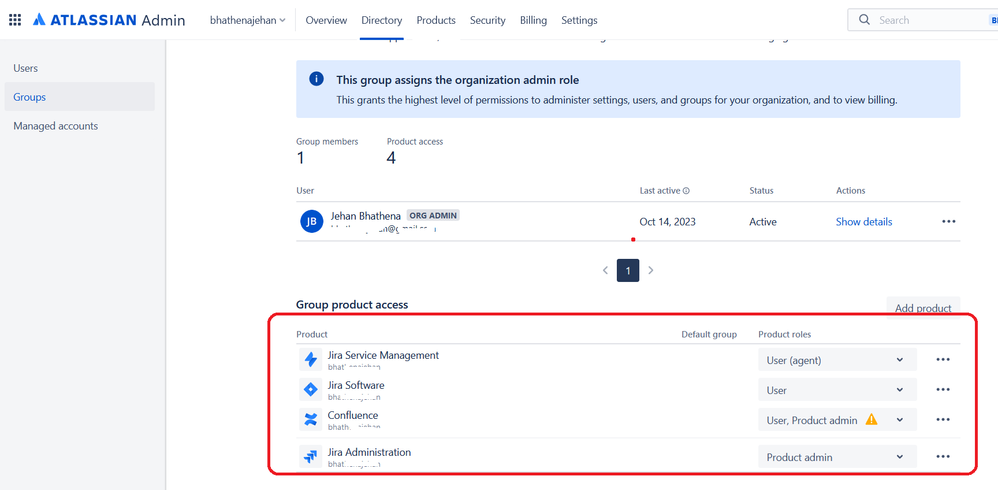Screen dimensions: 998x490
Task: Select Managed accounts in the sidebar
Action: pos(80,126)
